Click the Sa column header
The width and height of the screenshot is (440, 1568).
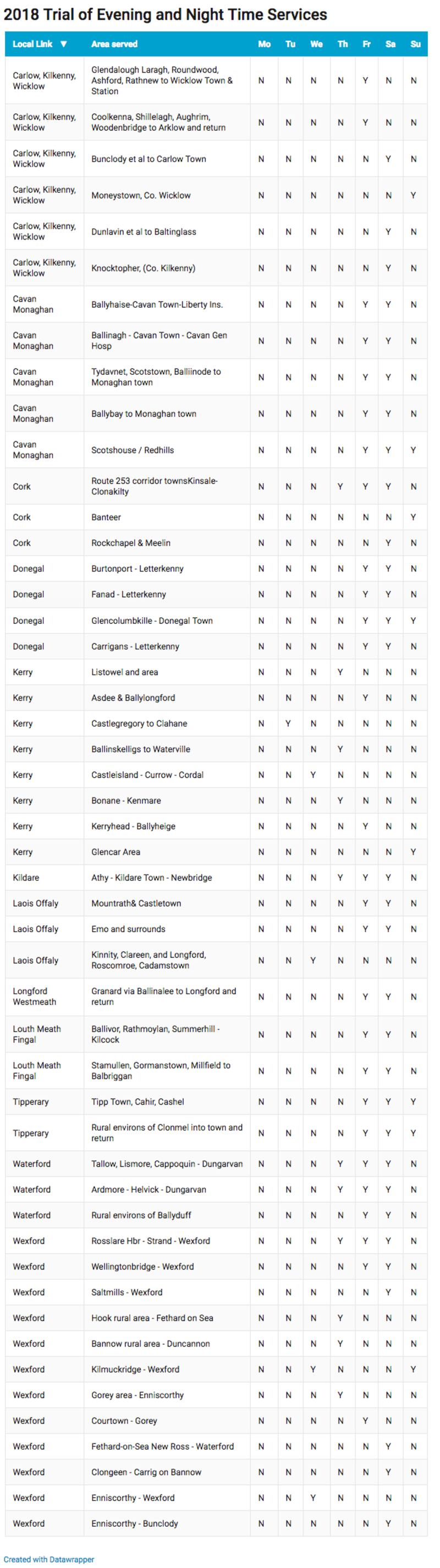click(x=390, y=45)
